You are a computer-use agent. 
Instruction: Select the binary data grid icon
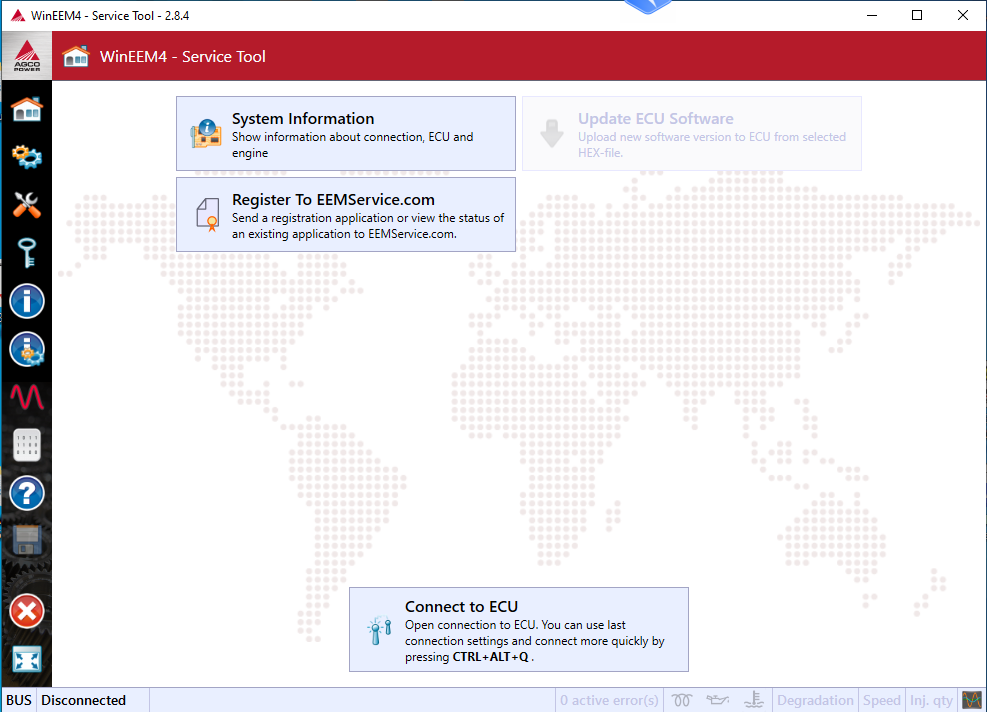point(26,445)
